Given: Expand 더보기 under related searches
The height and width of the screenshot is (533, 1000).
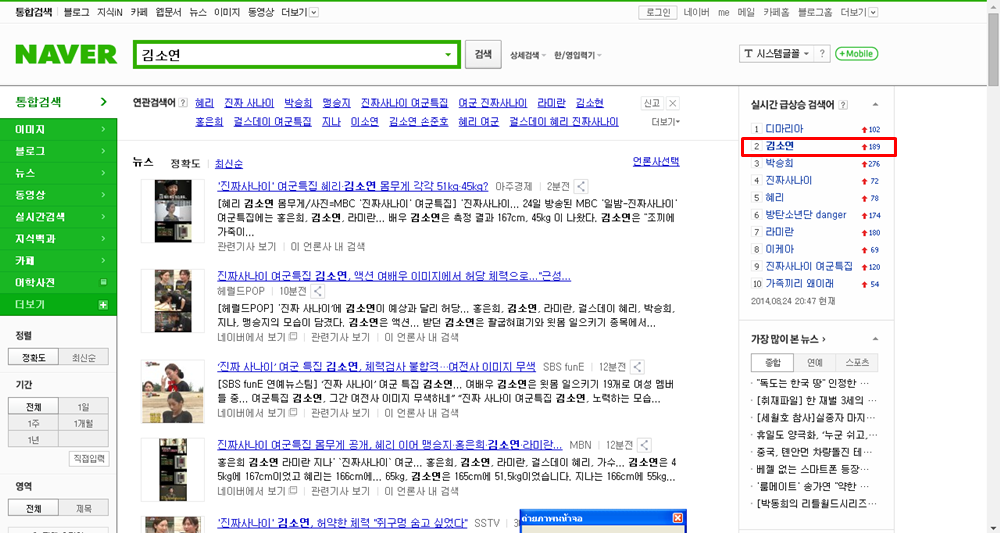Looking at the screenshot, I should pos(666,122).
